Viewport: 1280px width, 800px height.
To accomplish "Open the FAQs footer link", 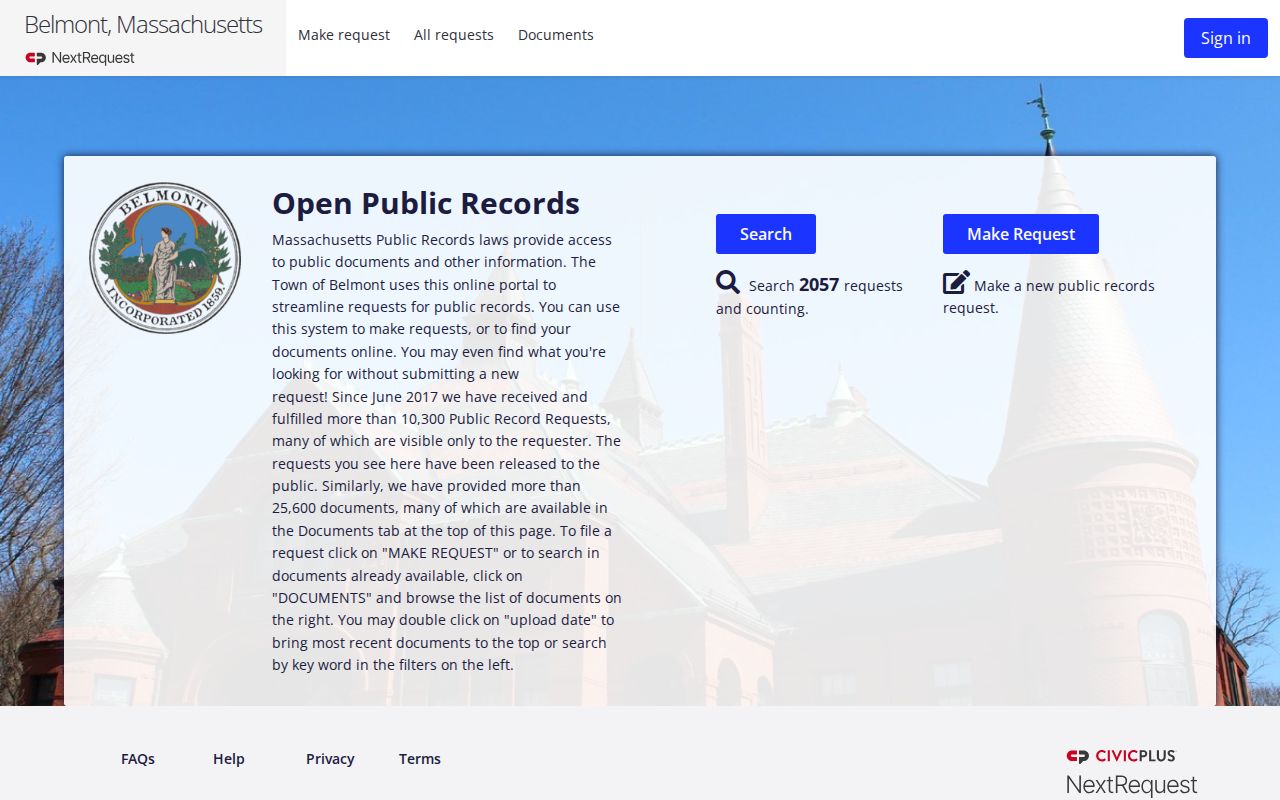I will pos(138,759).
